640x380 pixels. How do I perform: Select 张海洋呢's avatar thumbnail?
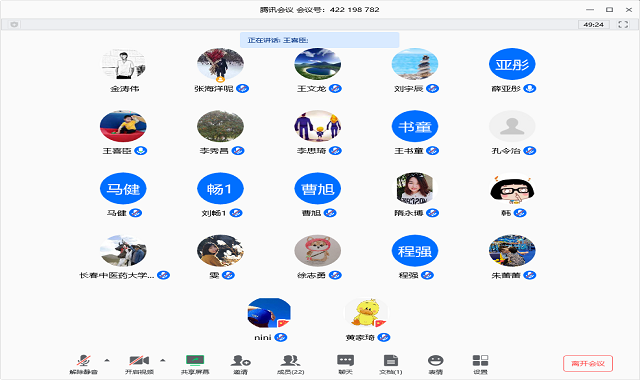(x=220, y=64)
